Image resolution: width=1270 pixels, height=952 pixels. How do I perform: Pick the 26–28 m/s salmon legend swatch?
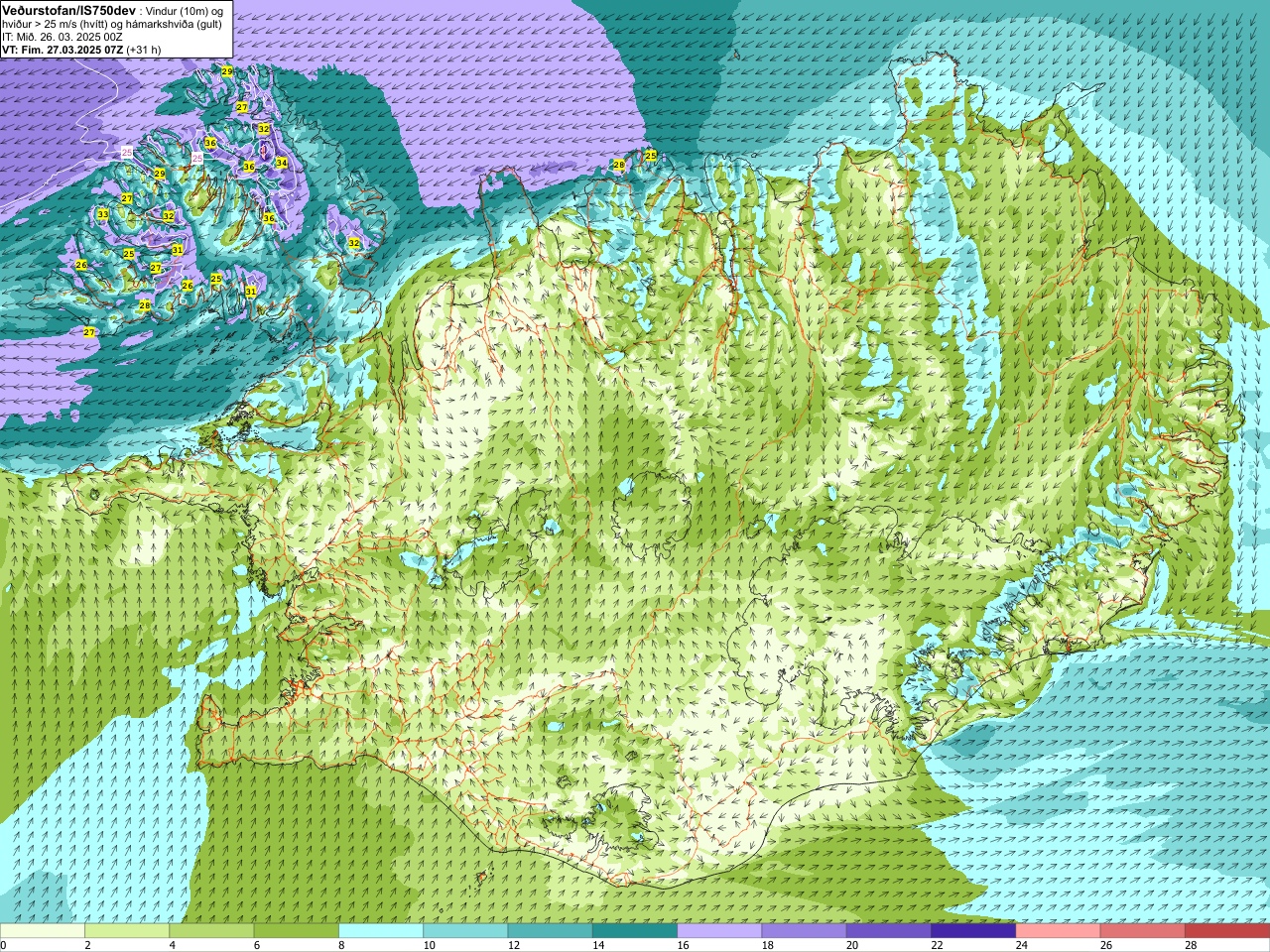coord(1142,931)
